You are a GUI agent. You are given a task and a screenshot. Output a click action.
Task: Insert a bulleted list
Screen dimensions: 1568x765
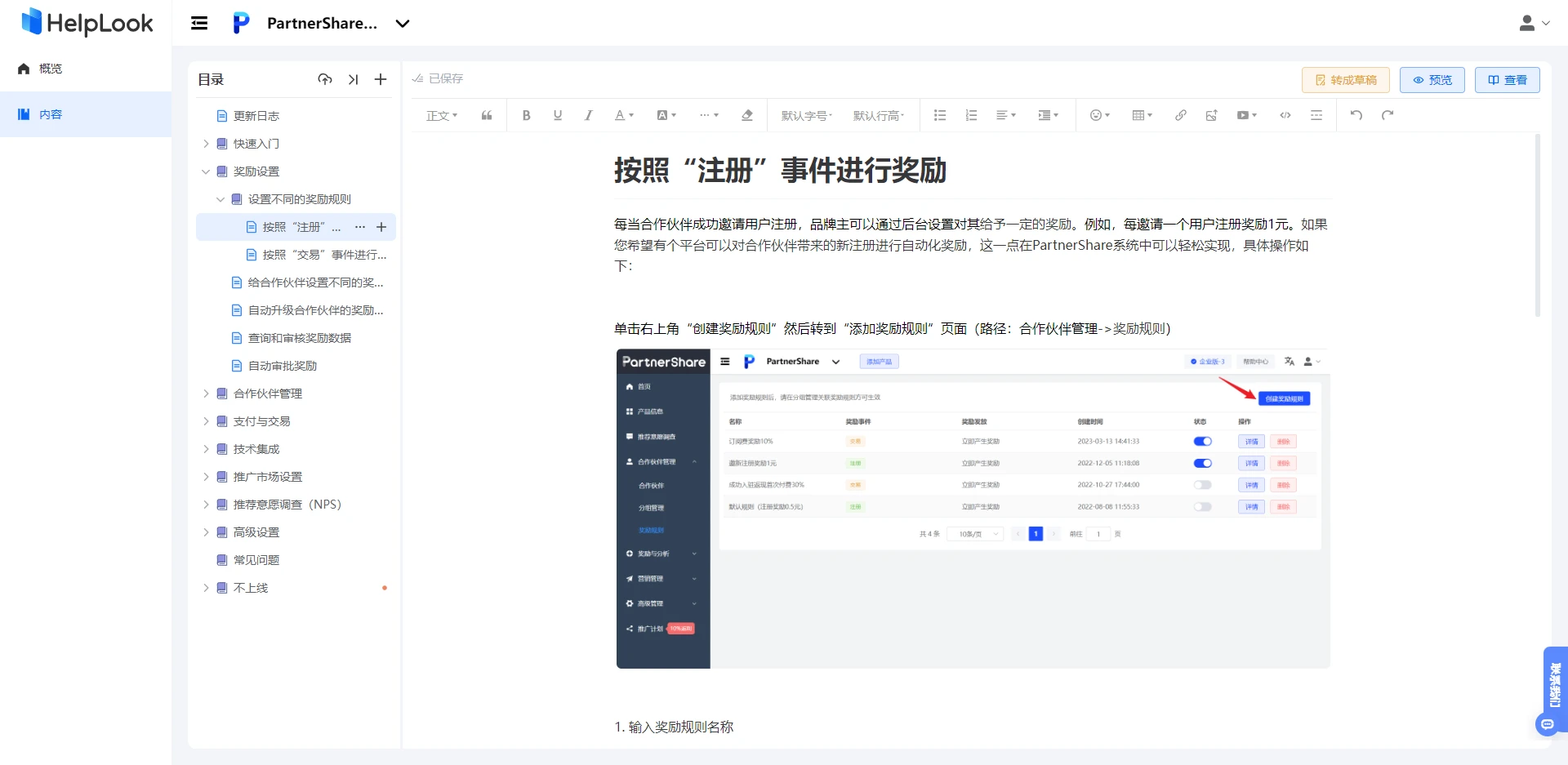click(x=940, y=115)
